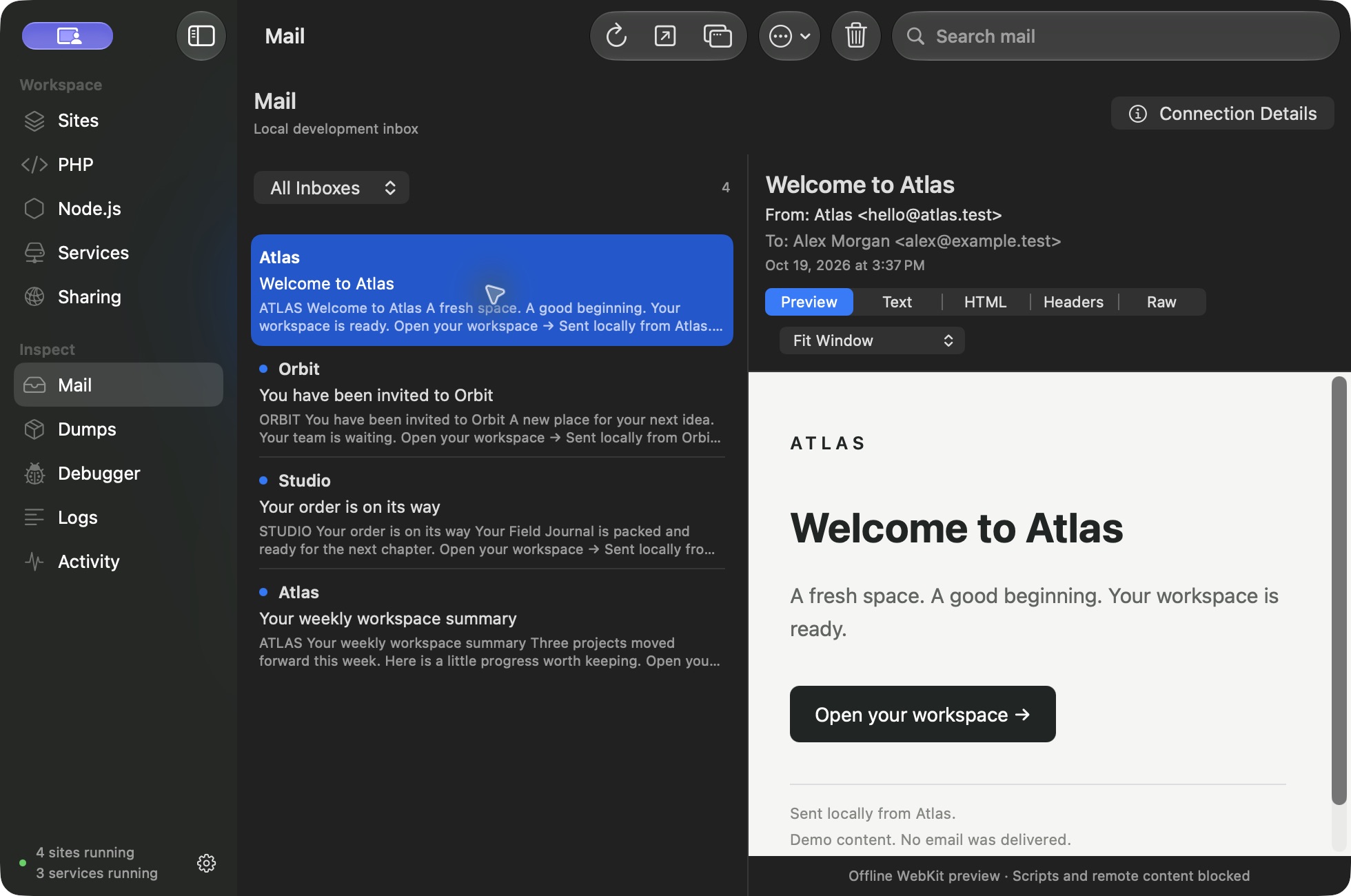Screen dimensions: 1351x896
Task: Open settings via the gear icon
Action: [x=206, y=863]
